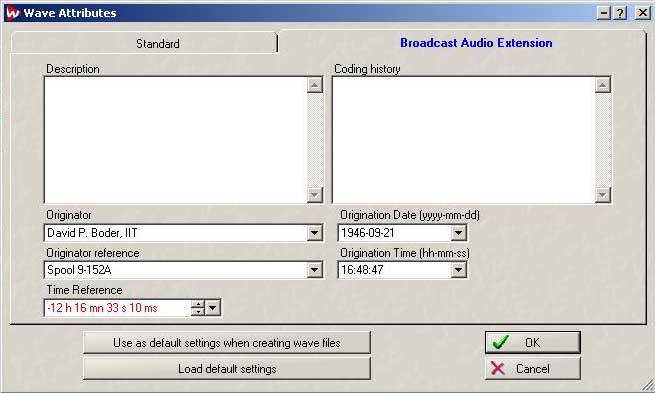
Task: Click the Coding history text area
Action: tap(464, 140)
